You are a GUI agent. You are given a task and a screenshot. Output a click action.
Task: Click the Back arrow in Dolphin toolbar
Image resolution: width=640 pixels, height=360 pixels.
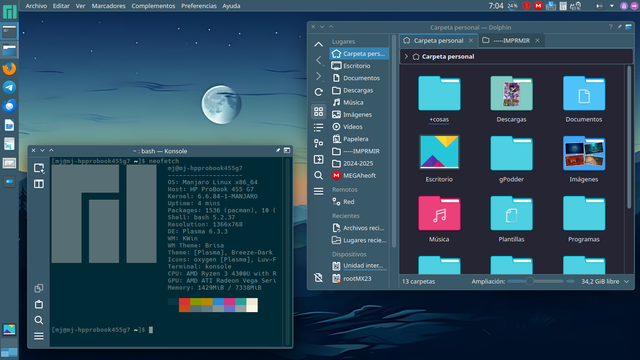pyautogui.click(x=318, y=60)
